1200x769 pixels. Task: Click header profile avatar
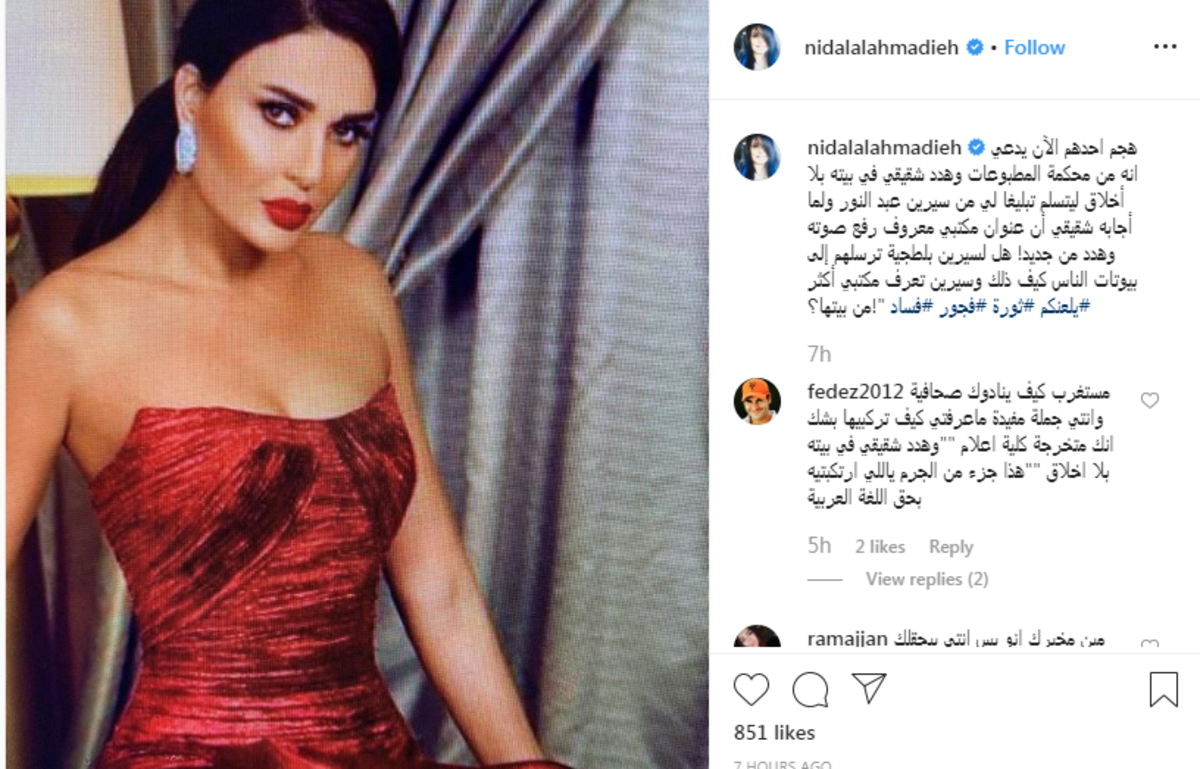point(757,47)
